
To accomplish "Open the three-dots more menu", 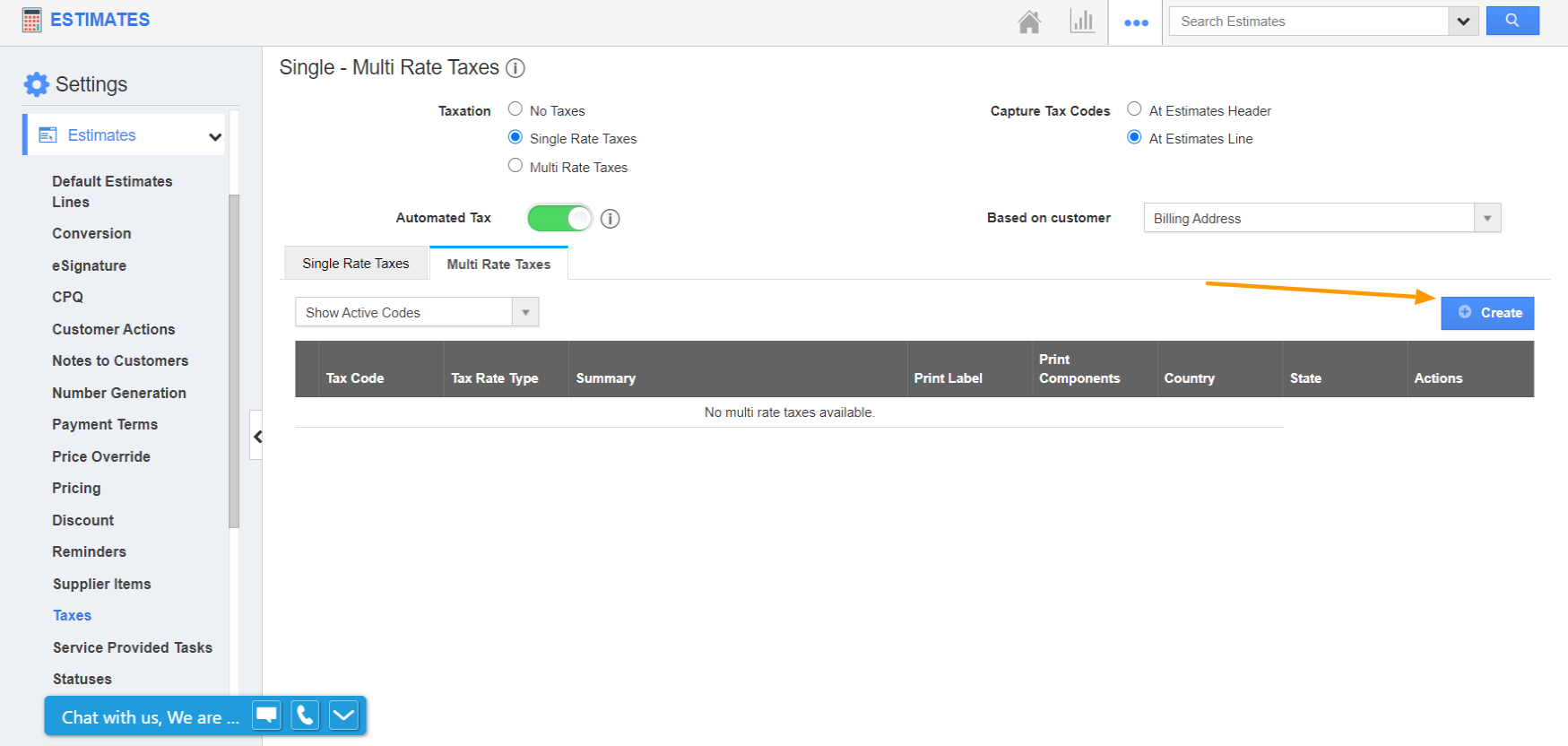I will (x=1136, y=22).
